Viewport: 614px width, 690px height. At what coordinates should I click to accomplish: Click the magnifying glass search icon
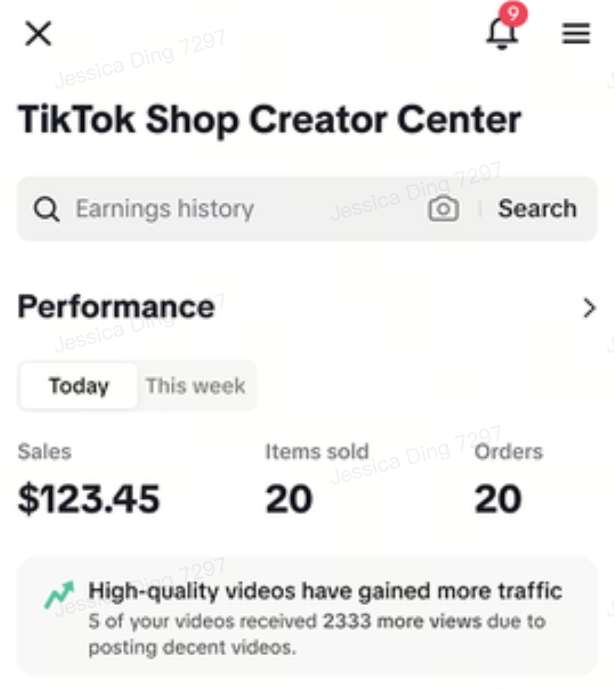coord(46,209)
